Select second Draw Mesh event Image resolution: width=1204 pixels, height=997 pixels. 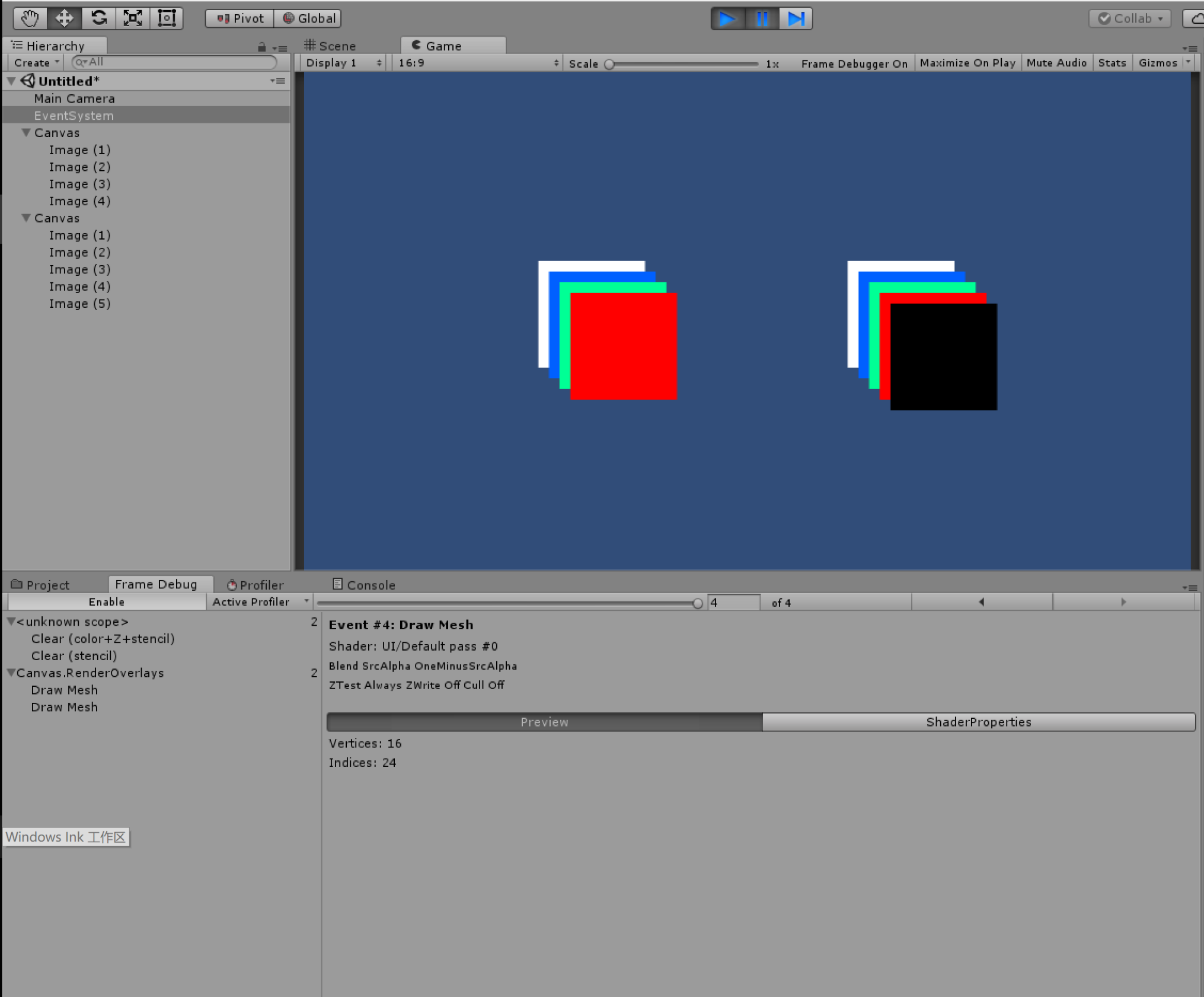tap(65, 708)
